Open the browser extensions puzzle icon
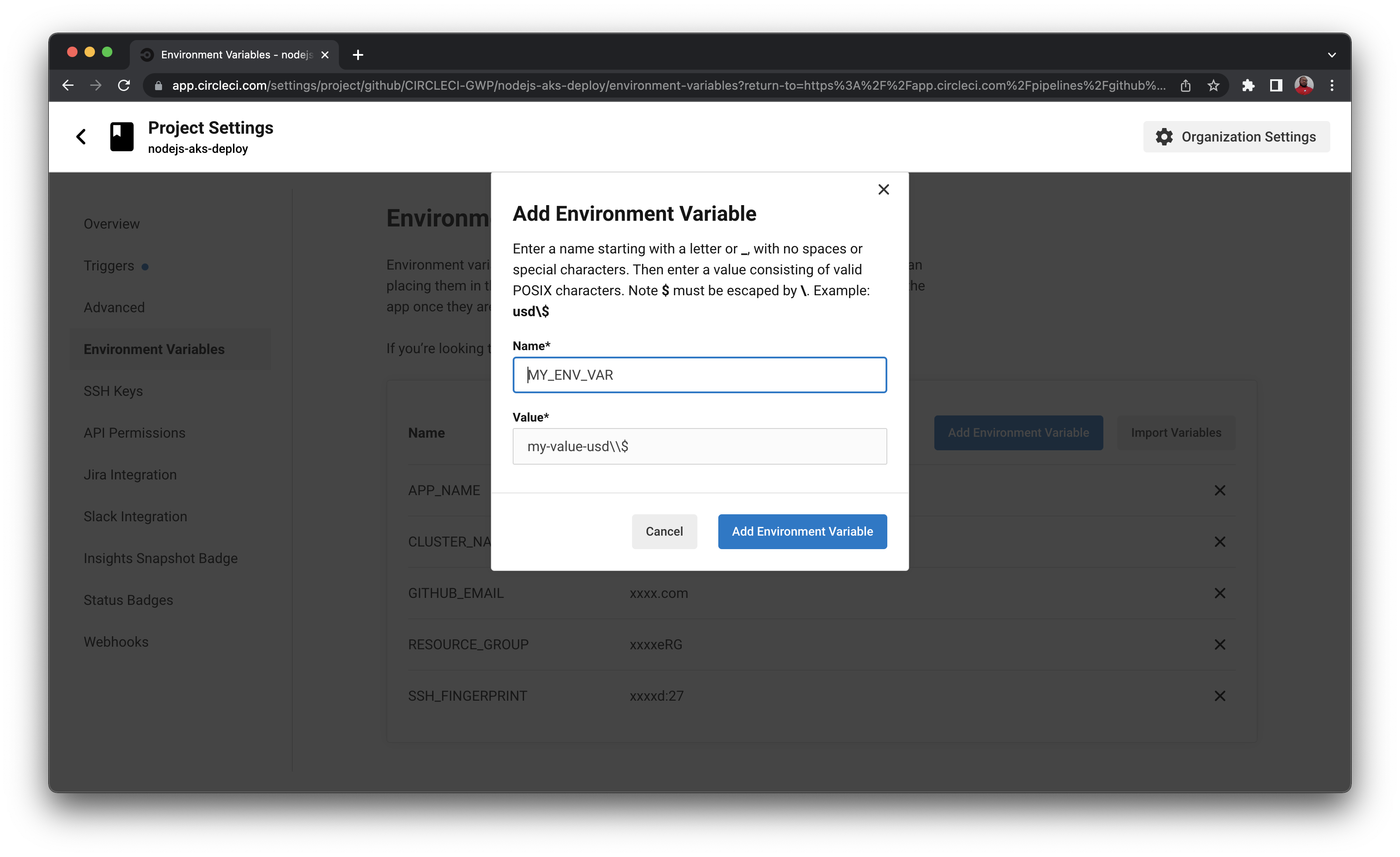The image size is (1400, 857). click(x=1249, y=85)
